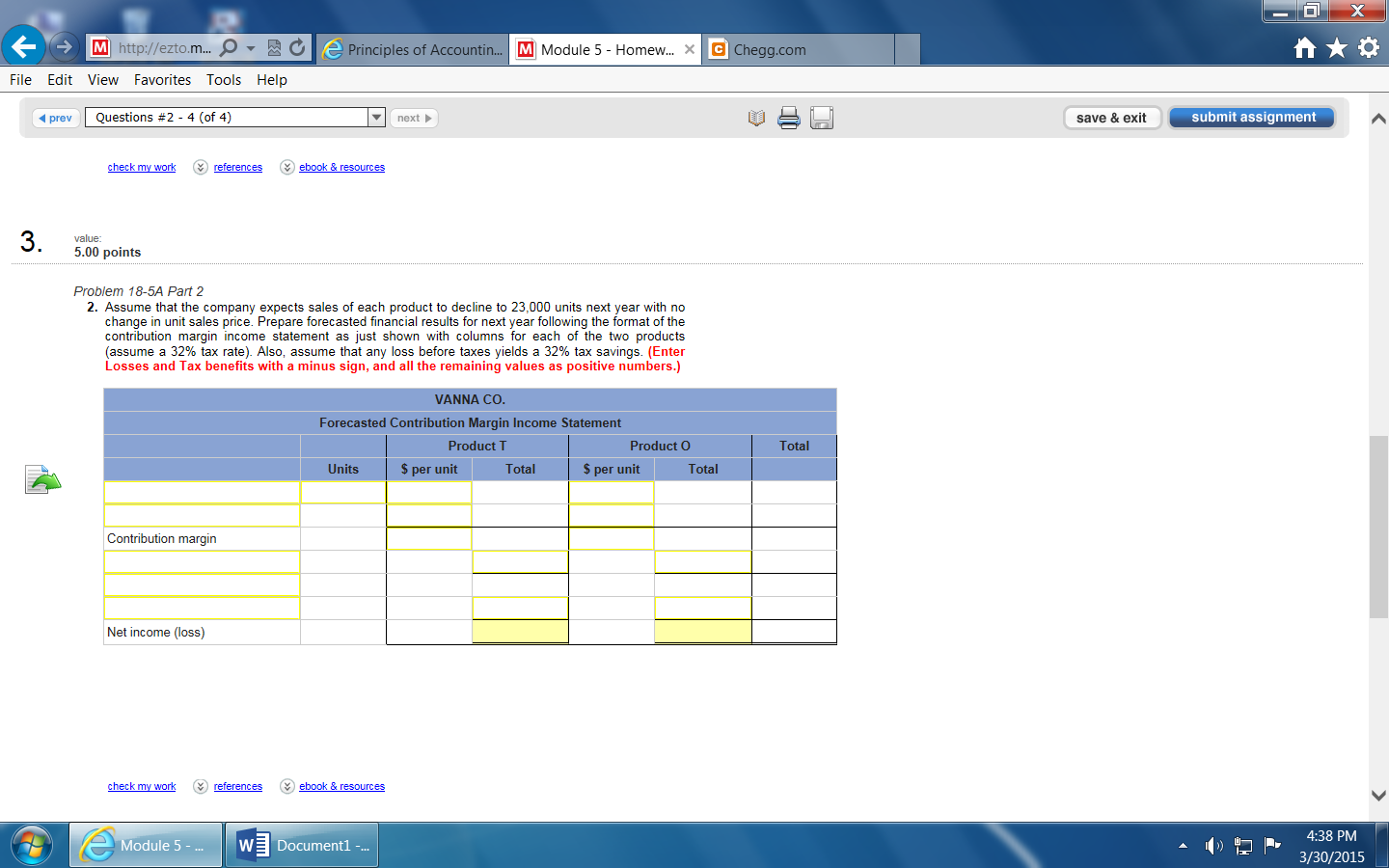Image resolution: width=1389 pixels, height=868 pixels.
Task: Open browser settings via the gear icon
Action: (1367, 45)
